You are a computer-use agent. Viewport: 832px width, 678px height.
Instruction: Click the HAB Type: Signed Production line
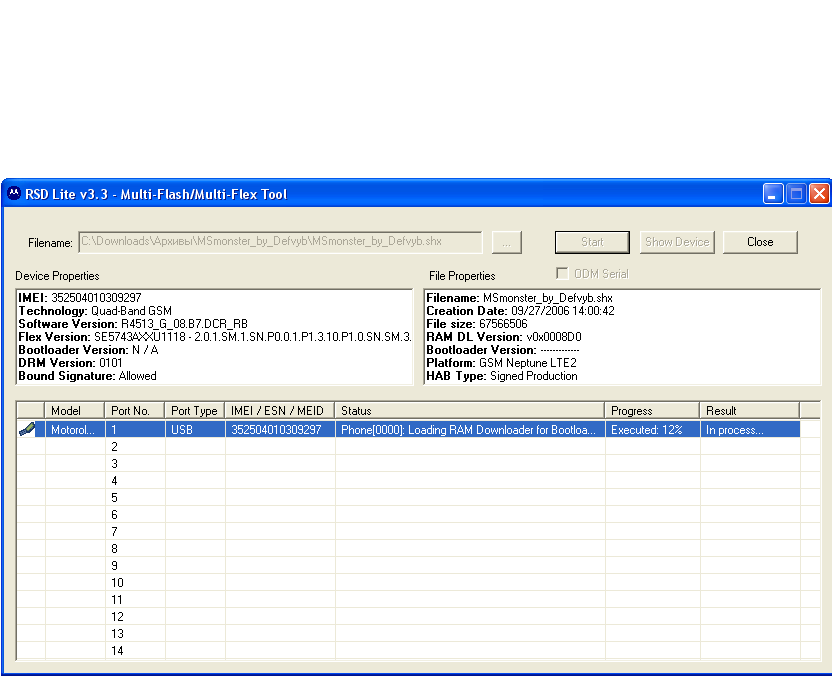click(502, 376)
